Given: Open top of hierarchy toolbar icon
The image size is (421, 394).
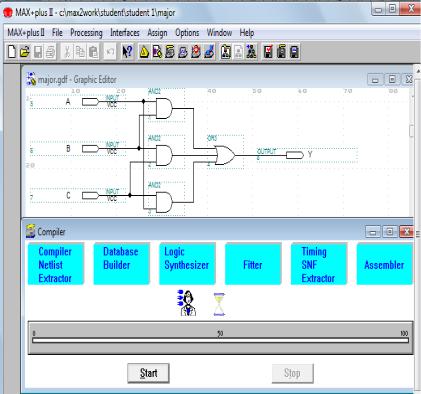Looking at the screenshot, I should point(251,52).
